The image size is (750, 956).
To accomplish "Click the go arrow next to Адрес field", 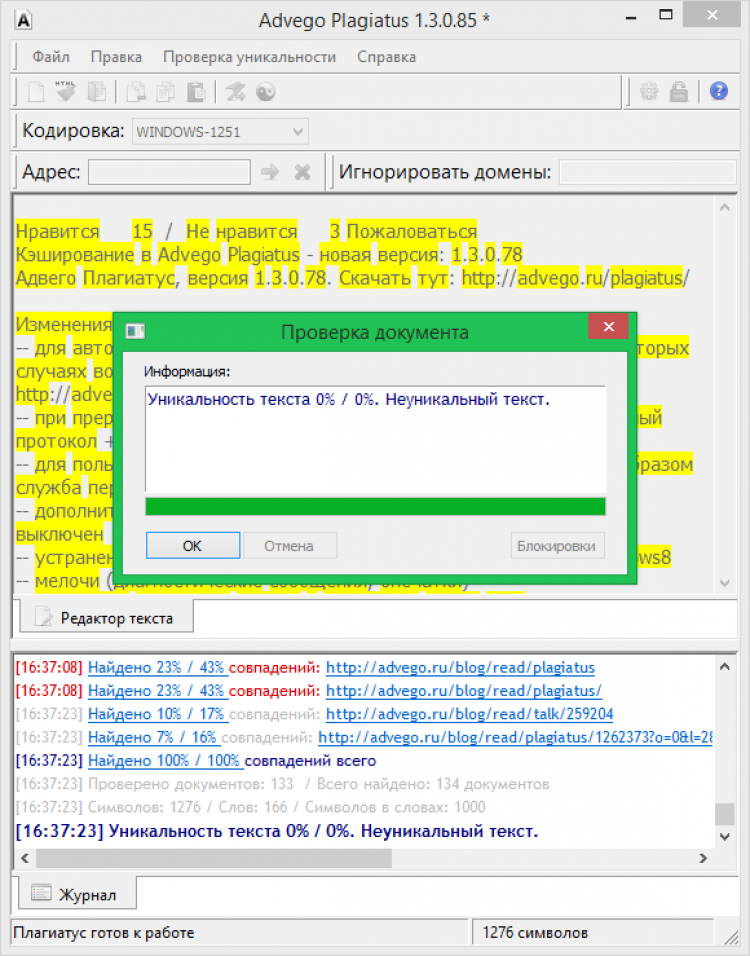I will tap(270, 172).
